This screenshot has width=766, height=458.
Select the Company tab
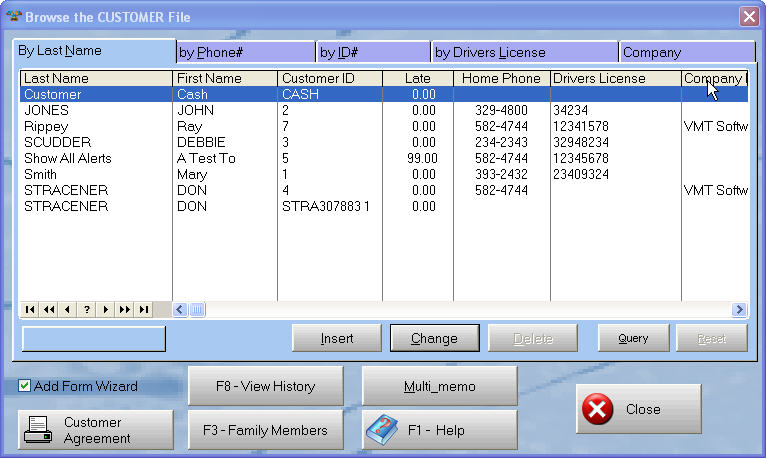[x=686, y=52]
